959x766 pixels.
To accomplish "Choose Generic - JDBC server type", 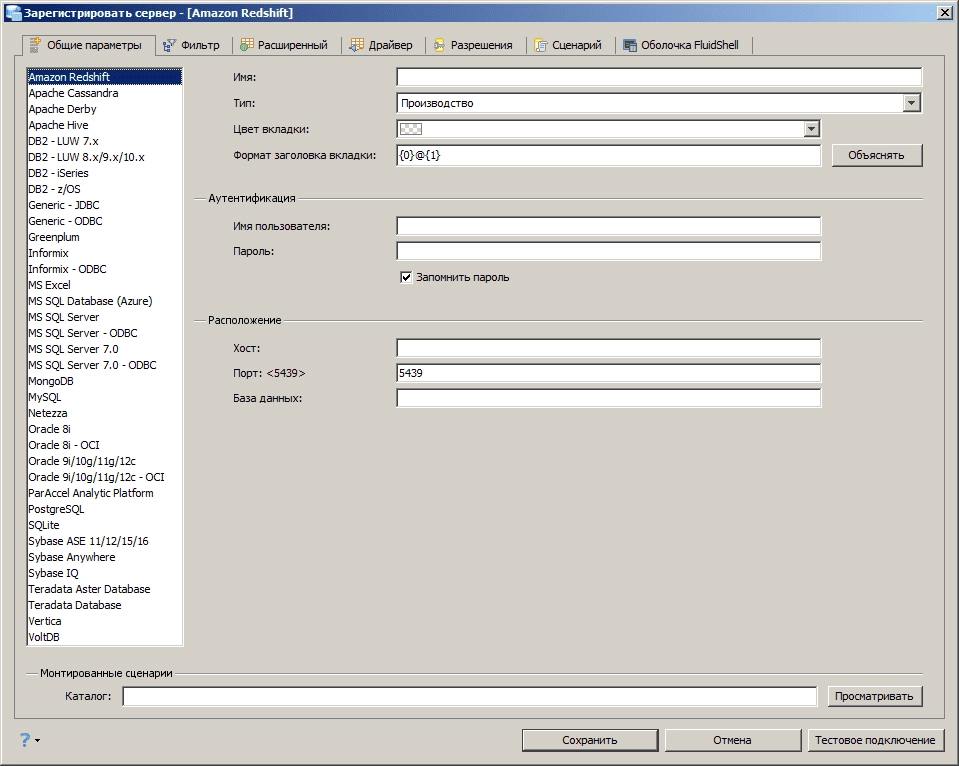I will coord(105,205).
